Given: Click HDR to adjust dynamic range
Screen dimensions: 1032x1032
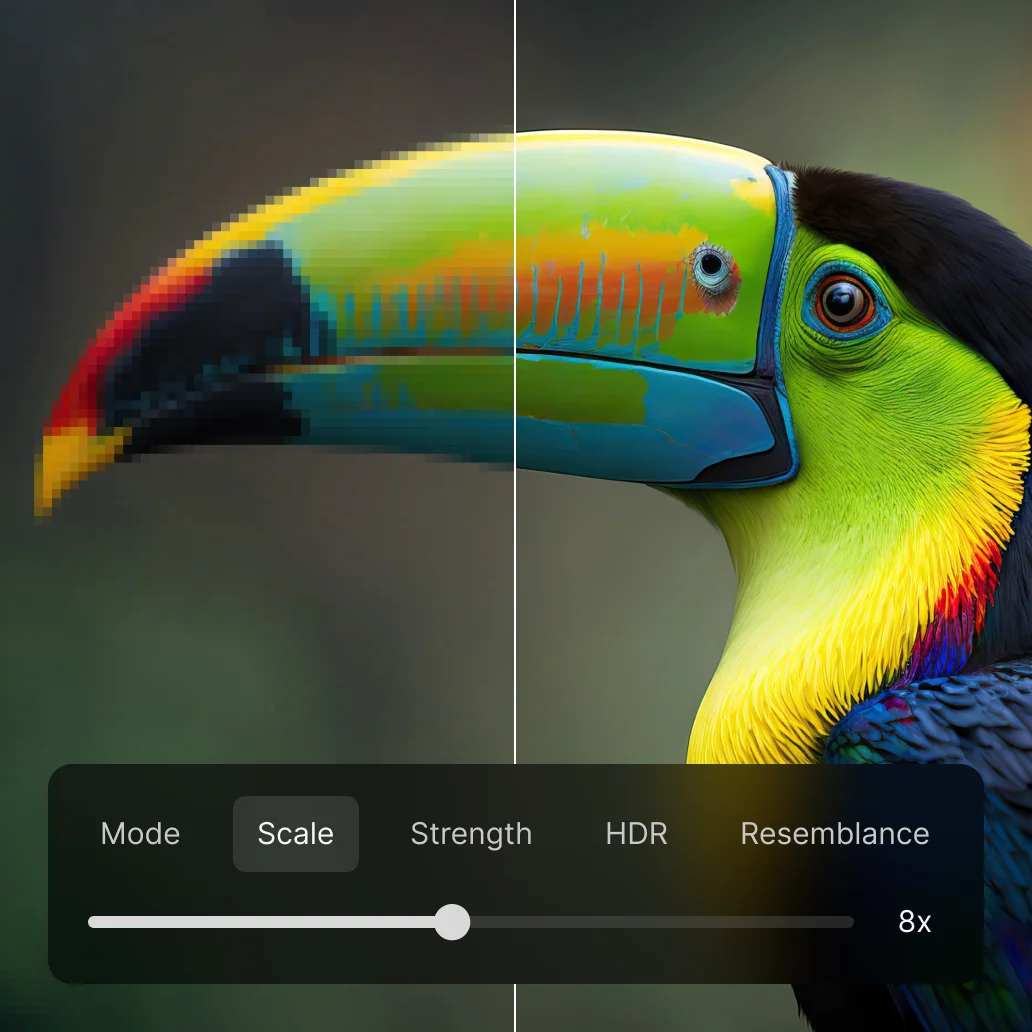Looking at the screenshot, I should pyautogui.click(x=637, y=834).
